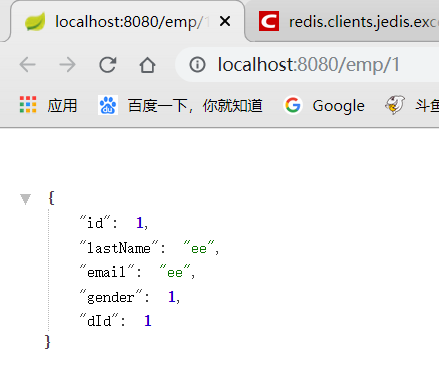Select the lastName value "ee"
Screen dimensions: 439x385
pyautogui.click(x=199, y=248)
